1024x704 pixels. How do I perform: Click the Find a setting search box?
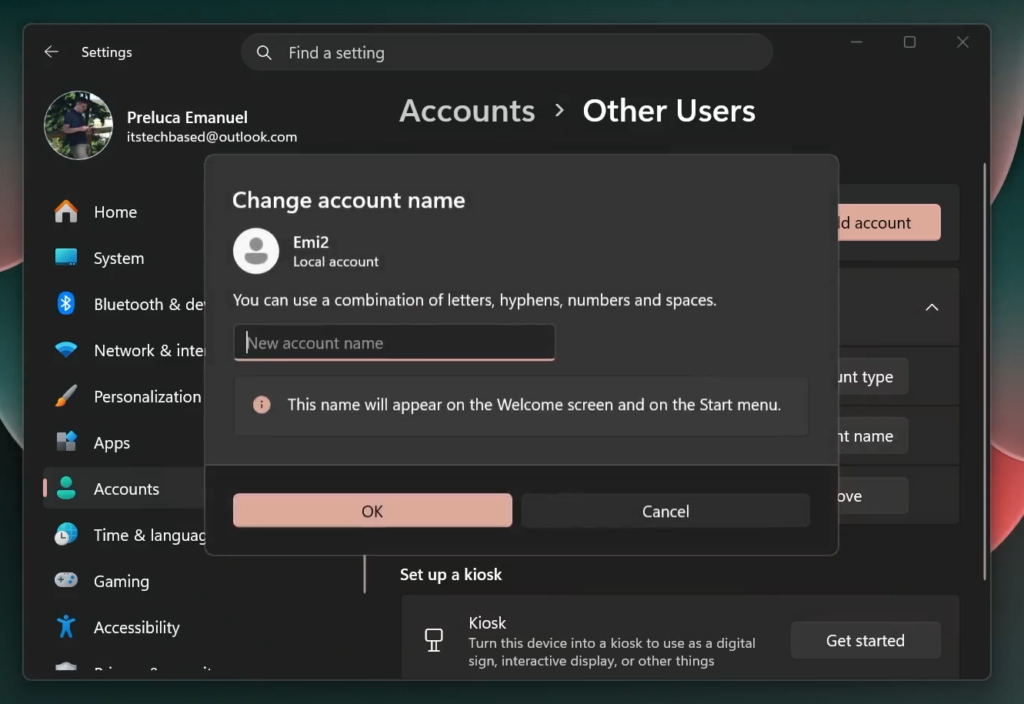[x=520, y=53]
